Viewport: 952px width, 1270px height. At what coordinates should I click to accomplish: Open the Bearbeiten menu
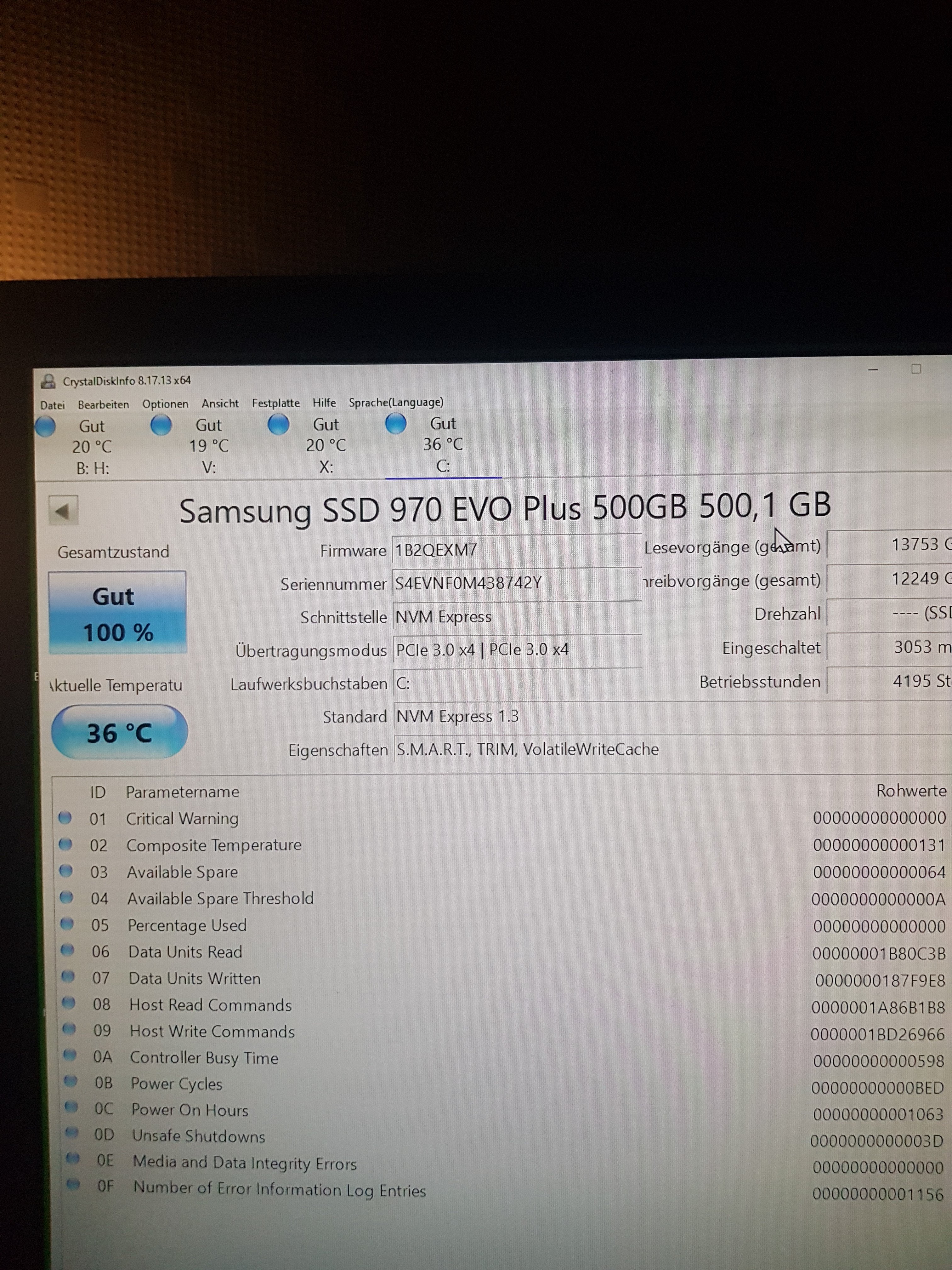(x=103, y=404)
